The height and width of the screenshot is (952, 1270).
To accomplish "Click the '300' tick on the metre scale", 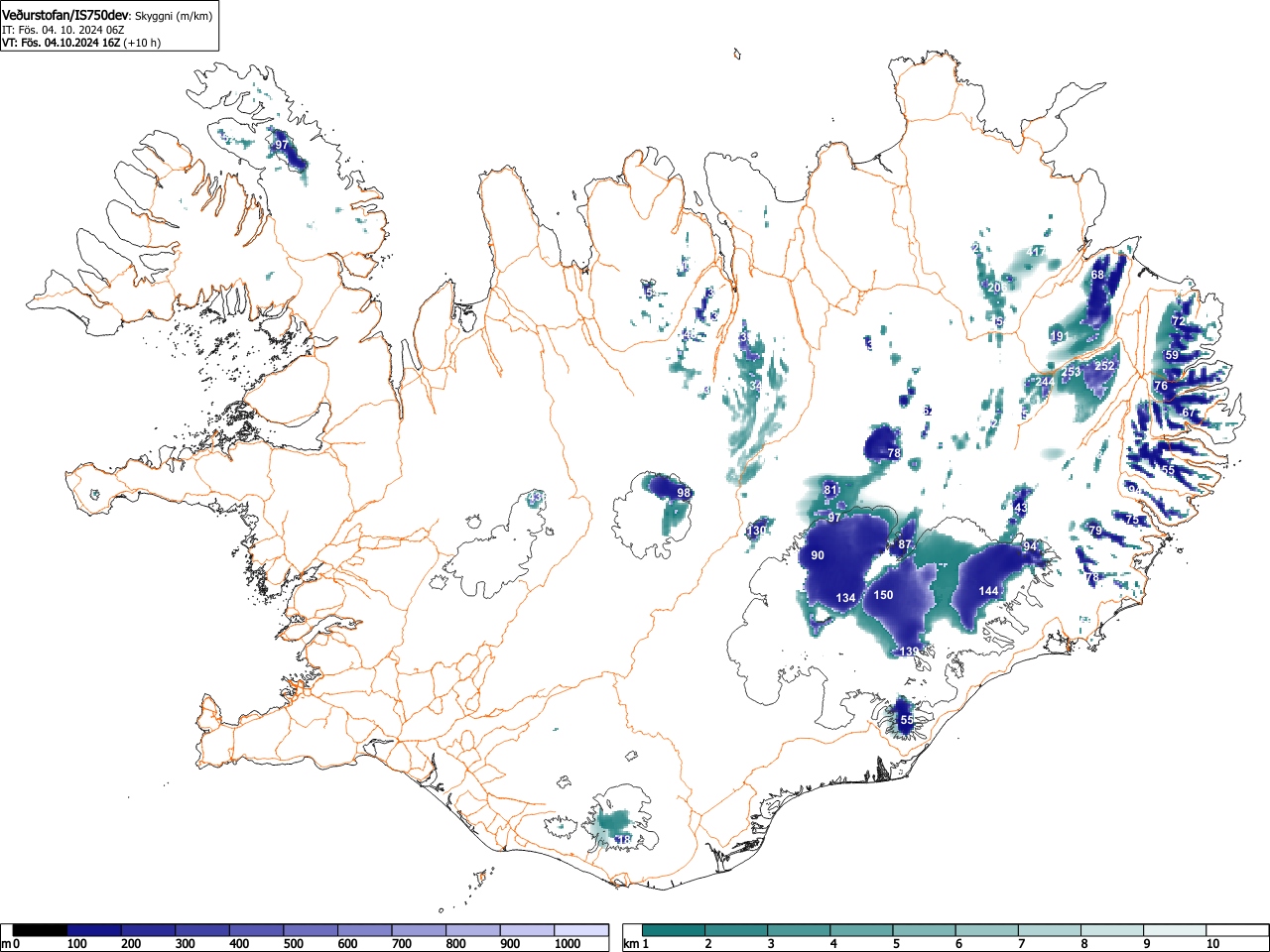I will coord(185,944).
